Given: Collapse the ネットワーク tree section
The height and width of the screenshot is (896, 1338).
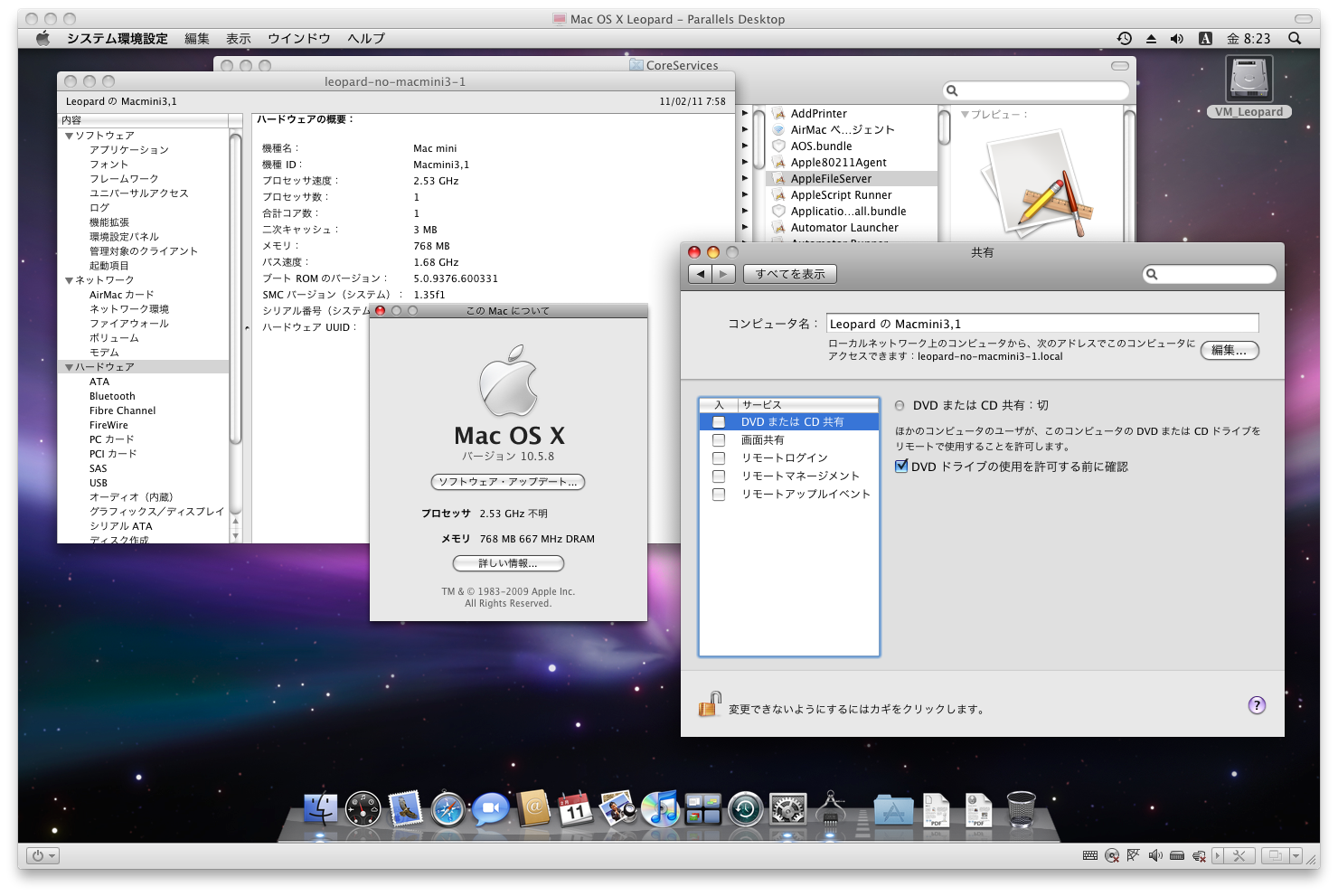Looking at the screenshot, I should [69, 280].
